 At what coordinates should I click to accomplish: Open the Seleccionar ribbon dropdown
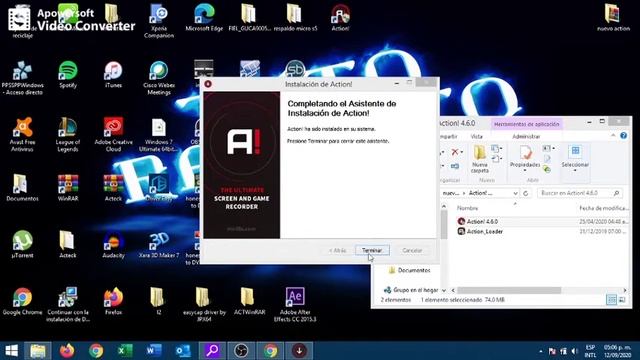[x=575, y=158]
